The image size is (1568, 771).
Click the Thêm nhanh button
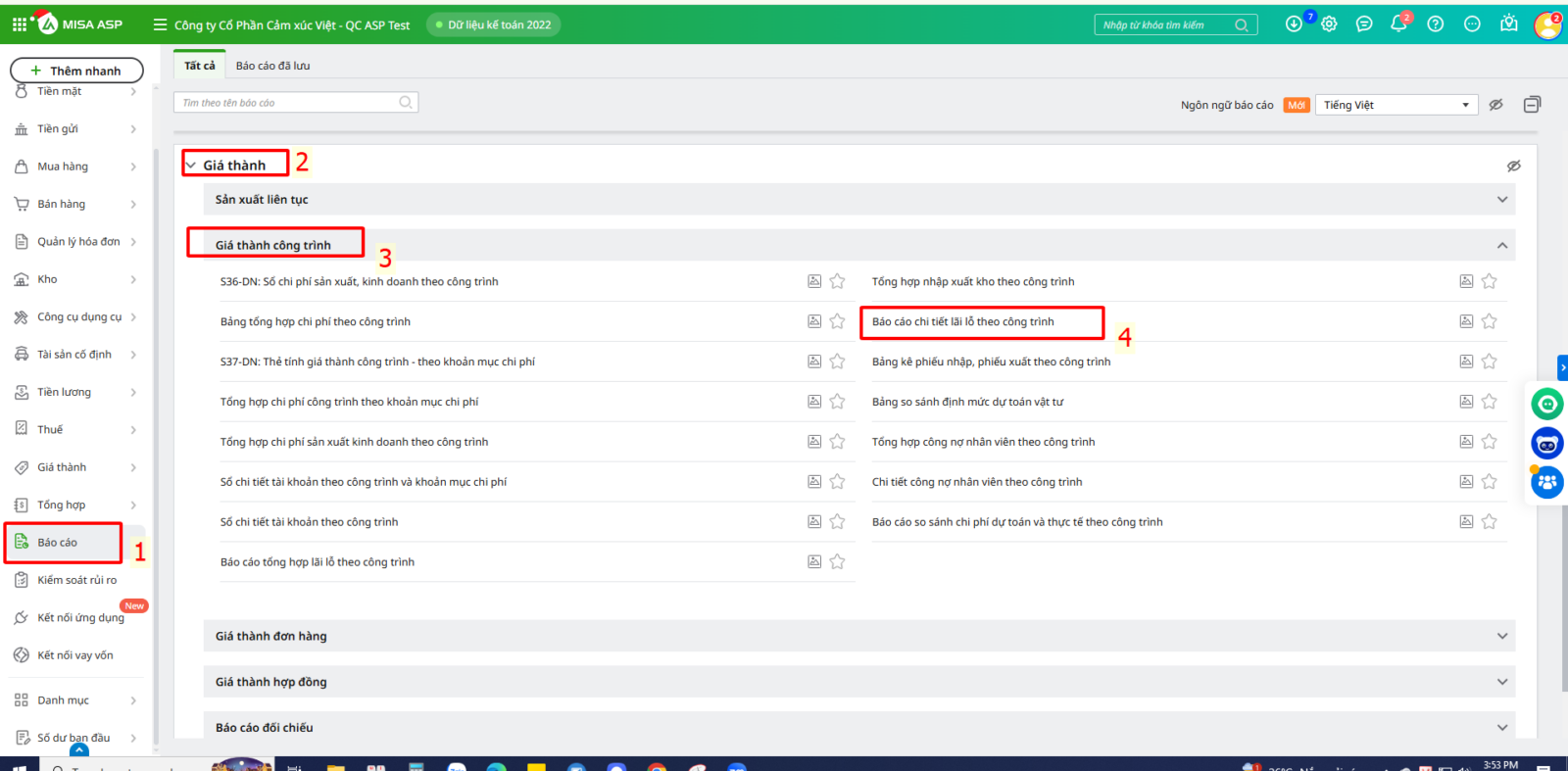pyautogui.click(x=76, y=71)
